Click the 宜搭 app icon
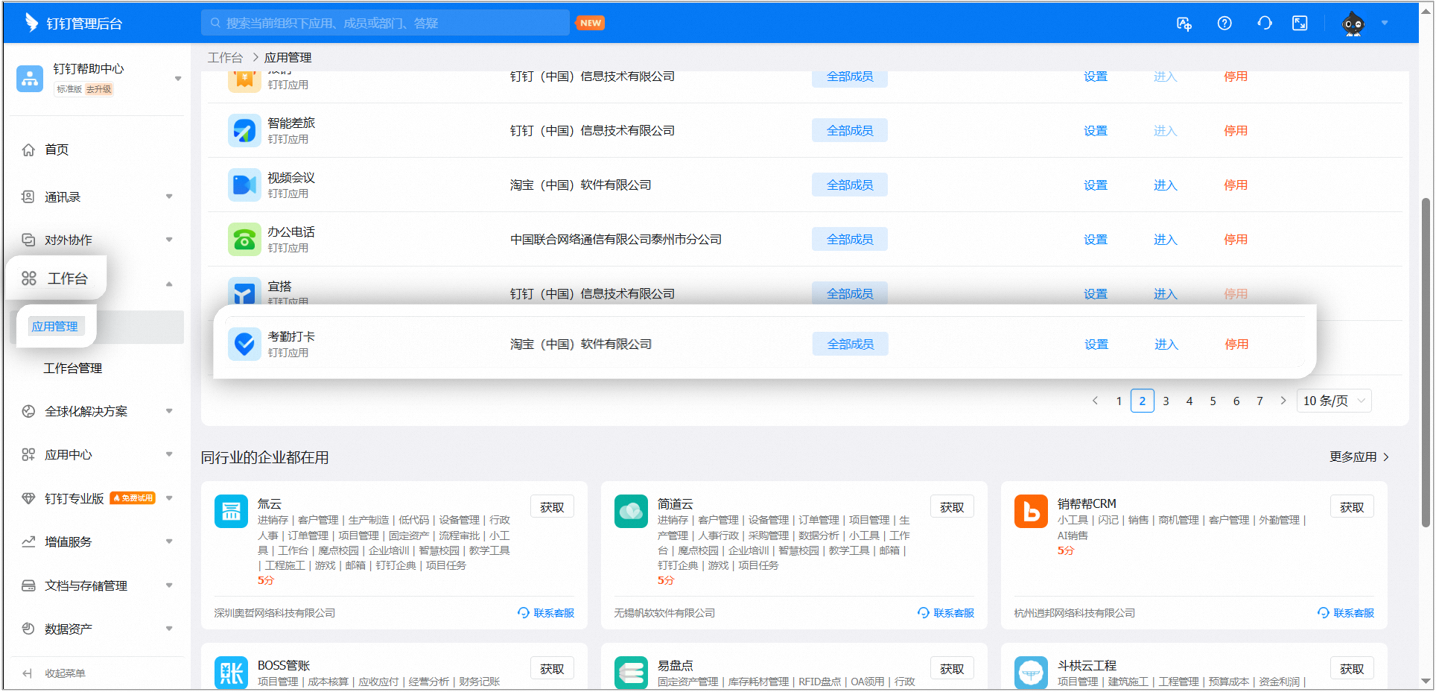1436x692 pixels. pyautogui.click(x=244, y=292)
